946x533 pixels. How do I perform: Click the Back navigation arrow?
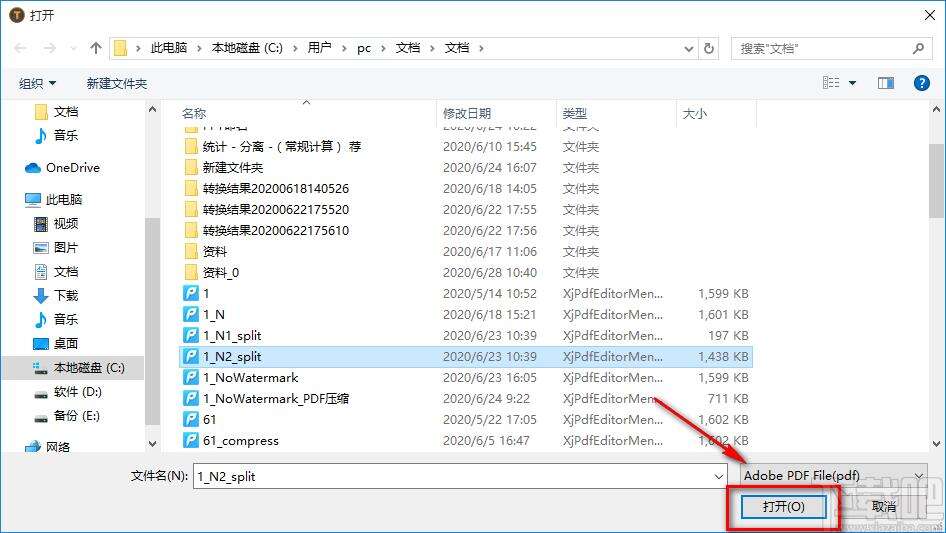[x=21, y=48]
